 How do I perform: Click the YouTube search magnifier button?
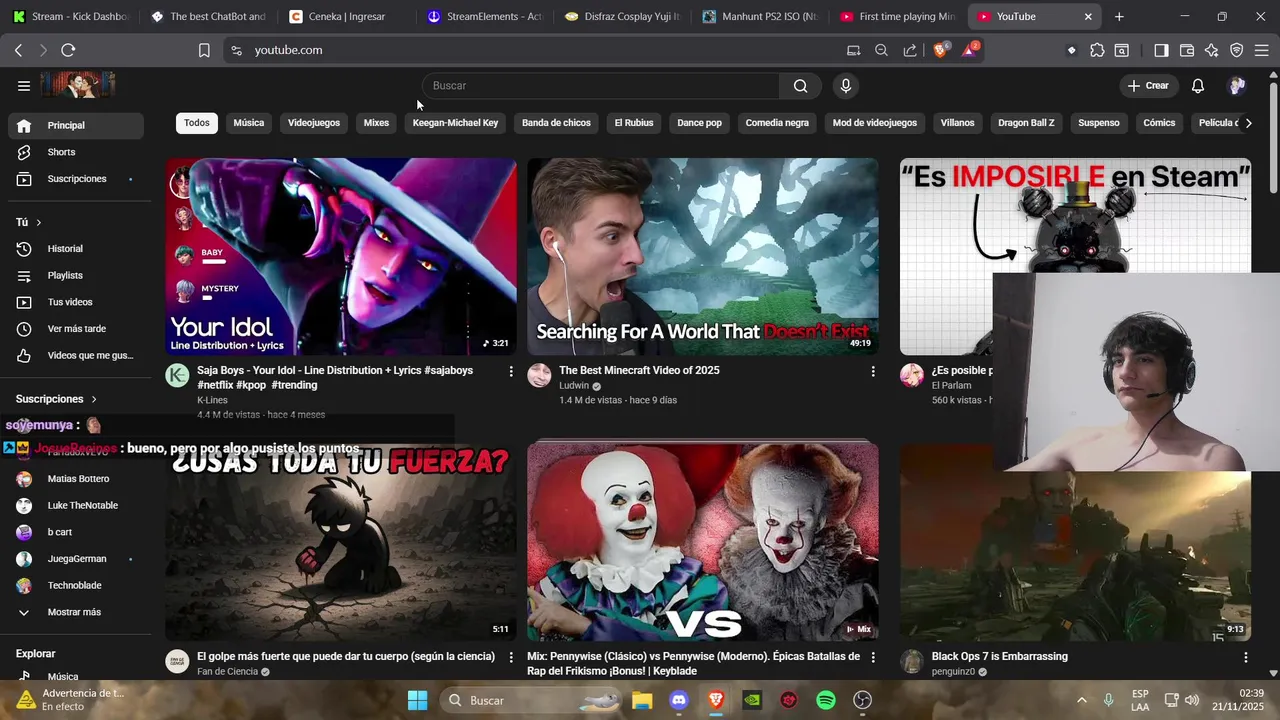tap(800, 86)
